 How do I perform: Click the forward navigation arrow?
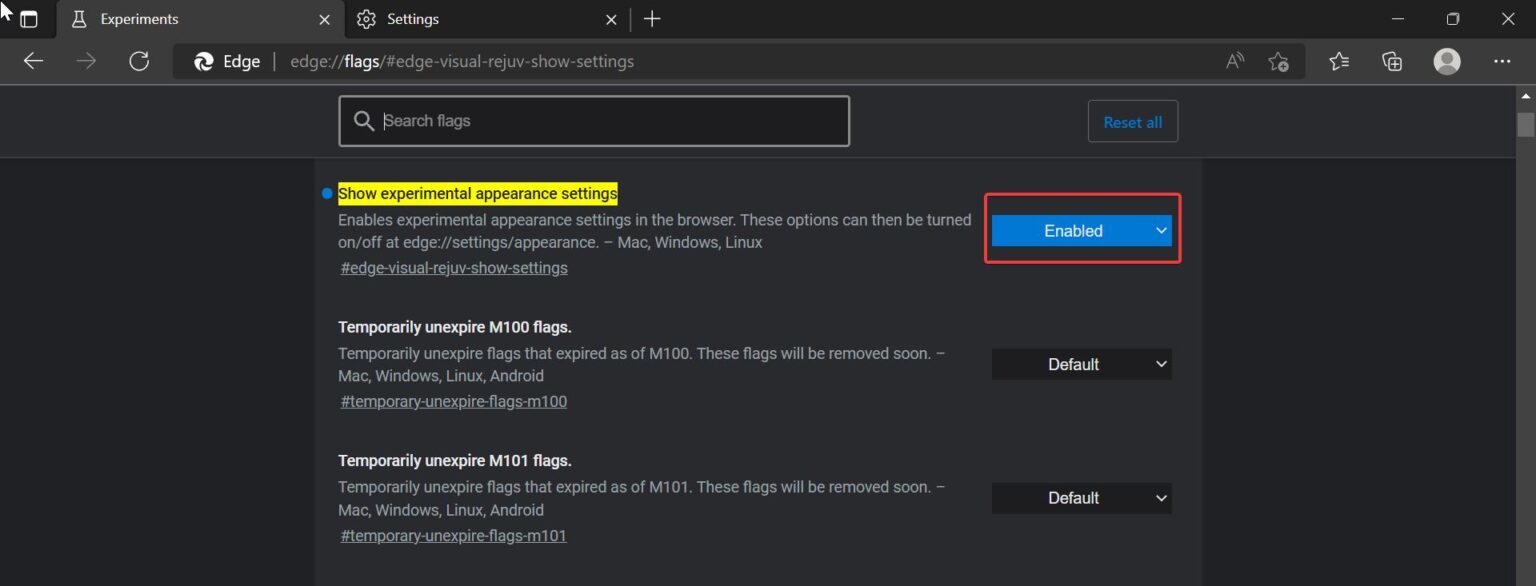[86, 61]
